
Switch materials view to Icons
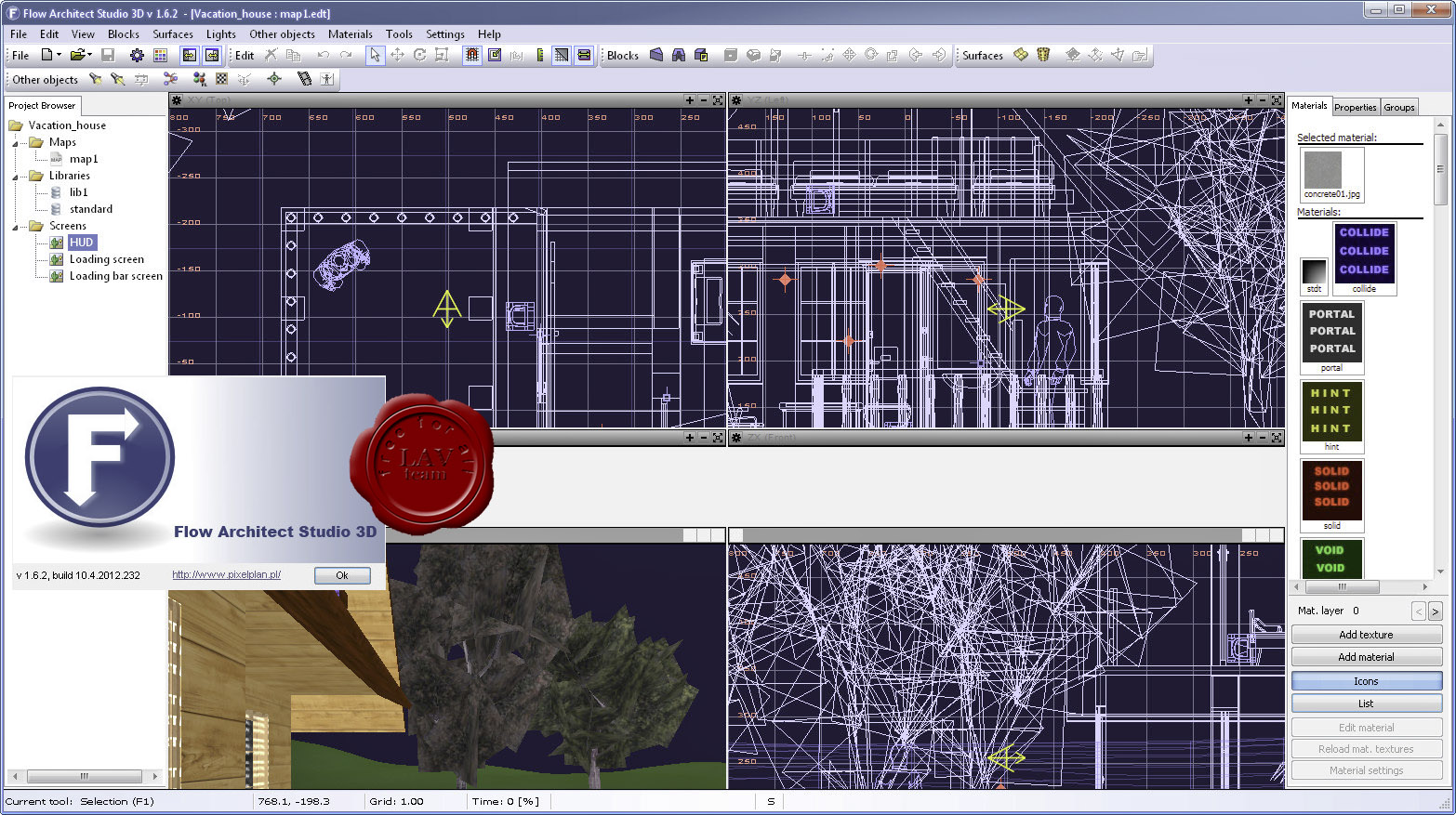coord(1366,681)
